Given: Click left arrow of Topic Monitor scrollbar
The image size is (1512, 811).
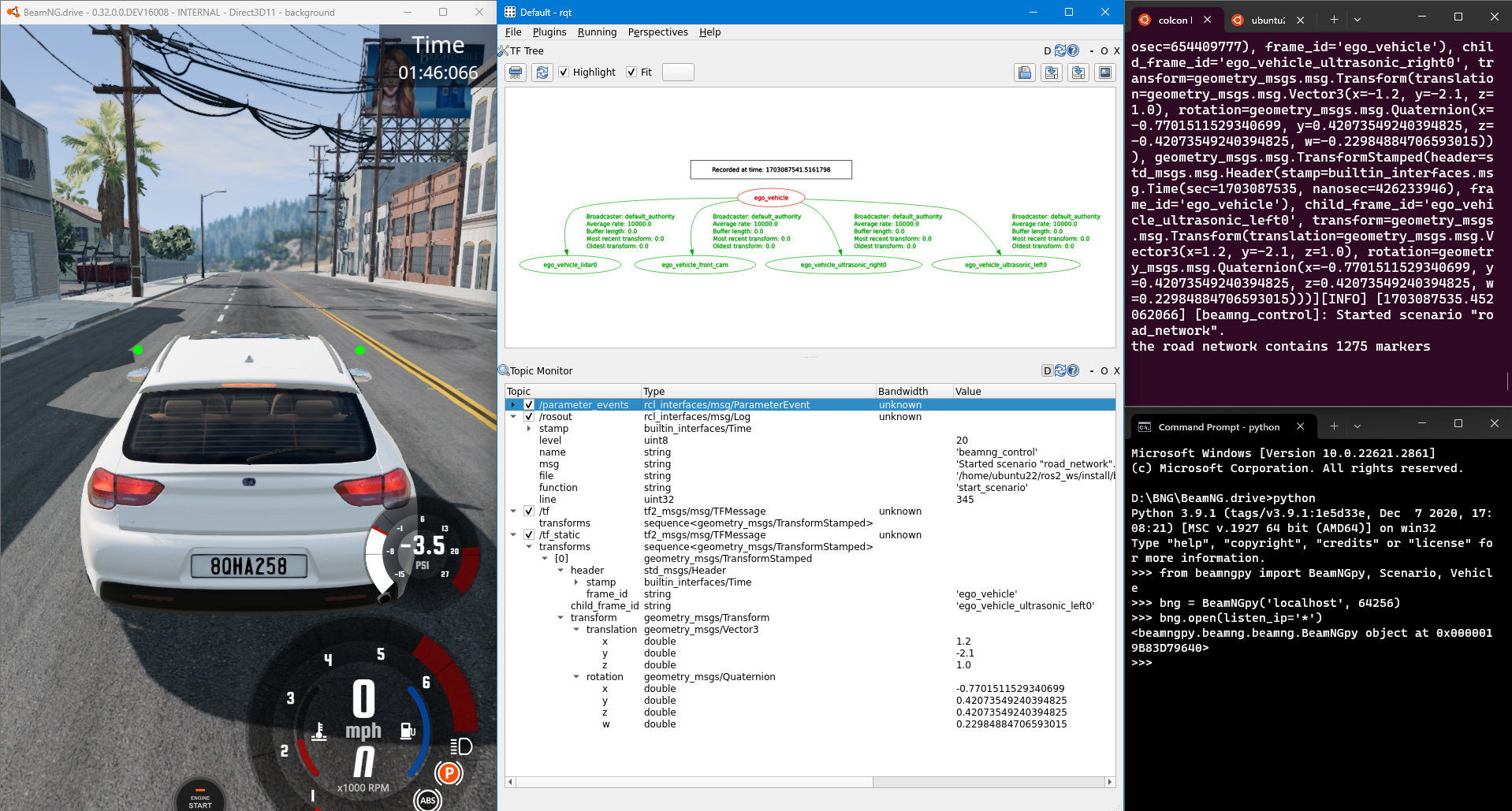Looking at the screenshot, I should (510, 783).
